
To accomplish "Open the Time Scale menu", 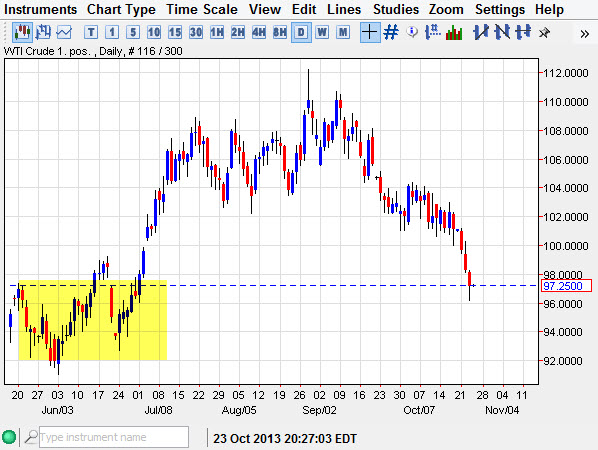I will 202,9.
